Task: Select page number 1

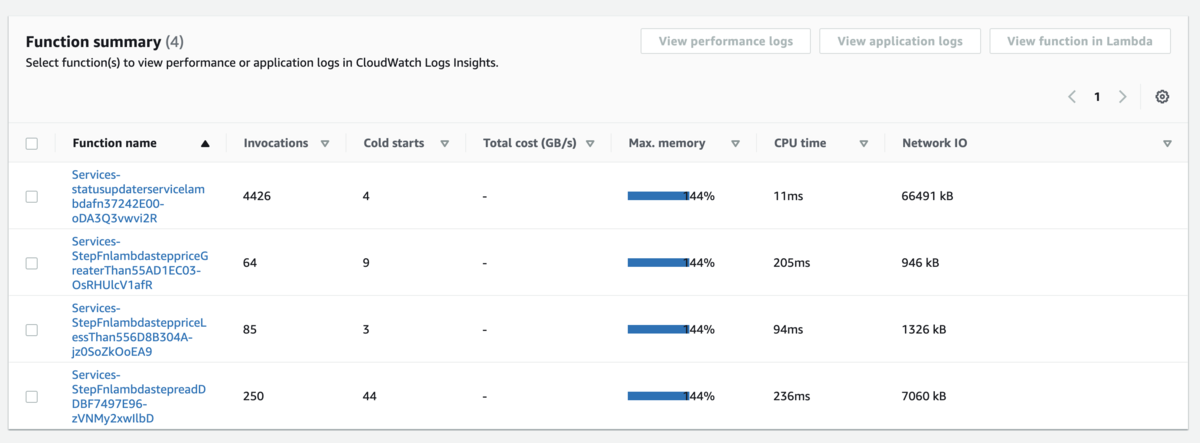Action: [x=1097, y=97]
